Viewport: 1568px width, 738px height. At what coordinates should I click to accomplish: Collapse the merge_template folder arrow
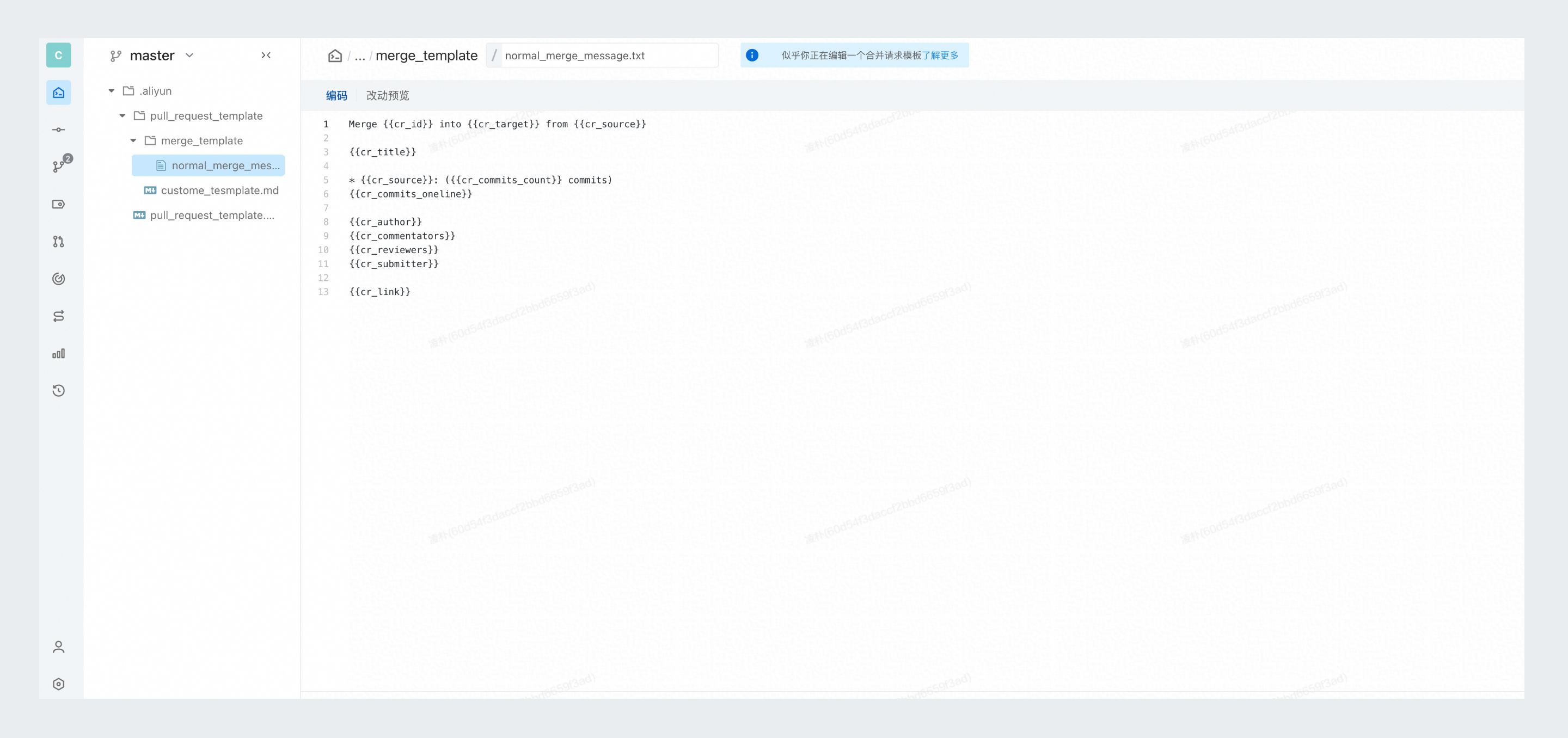133,140
